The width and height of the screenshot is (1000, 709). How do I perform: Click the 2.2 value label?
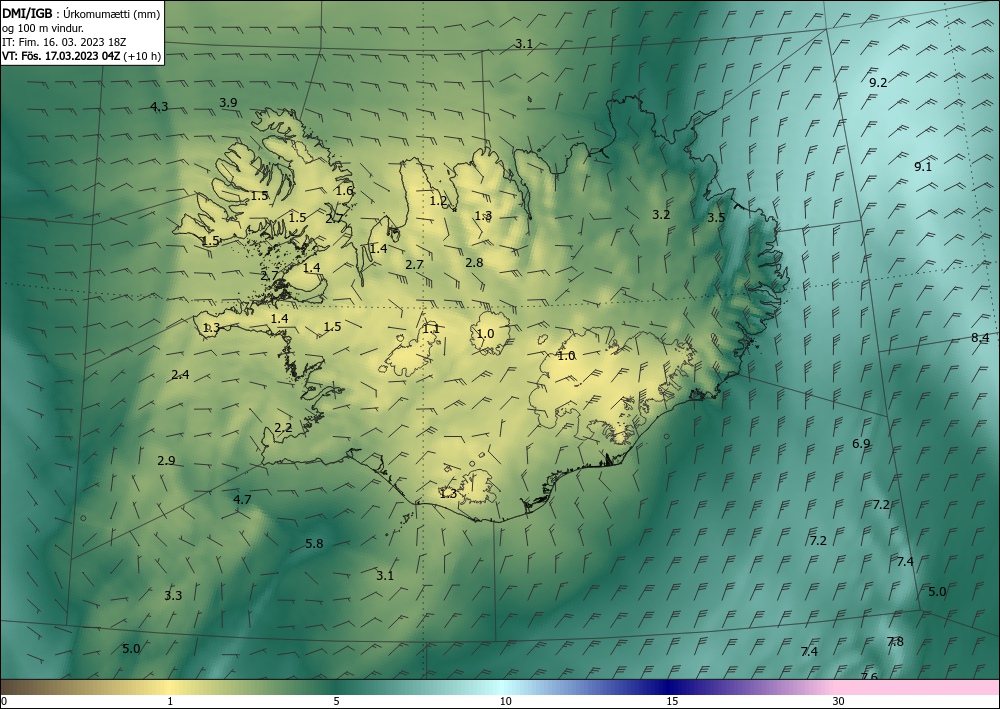coord(283,427)
